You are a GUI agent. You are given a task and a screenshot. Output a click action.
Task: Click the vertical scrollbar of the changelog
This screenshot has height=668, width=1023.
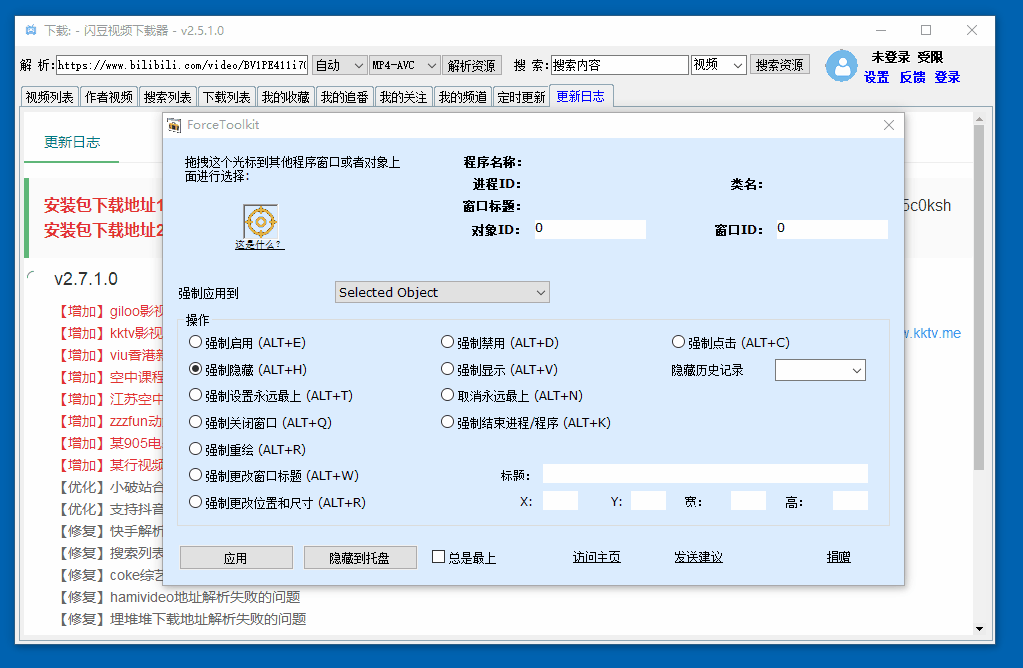coord(978,300)
